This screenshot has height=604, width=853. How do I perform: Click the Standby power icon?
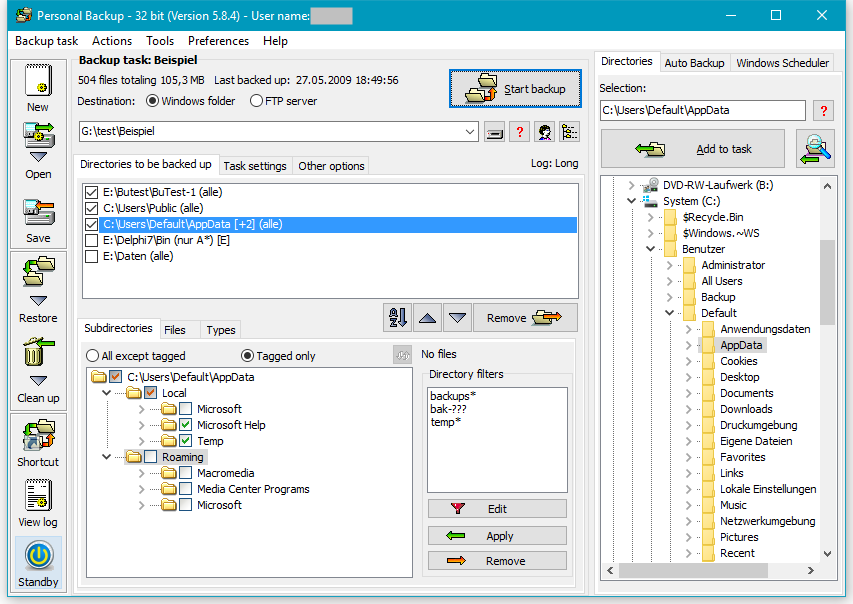[x=39, y=556]
